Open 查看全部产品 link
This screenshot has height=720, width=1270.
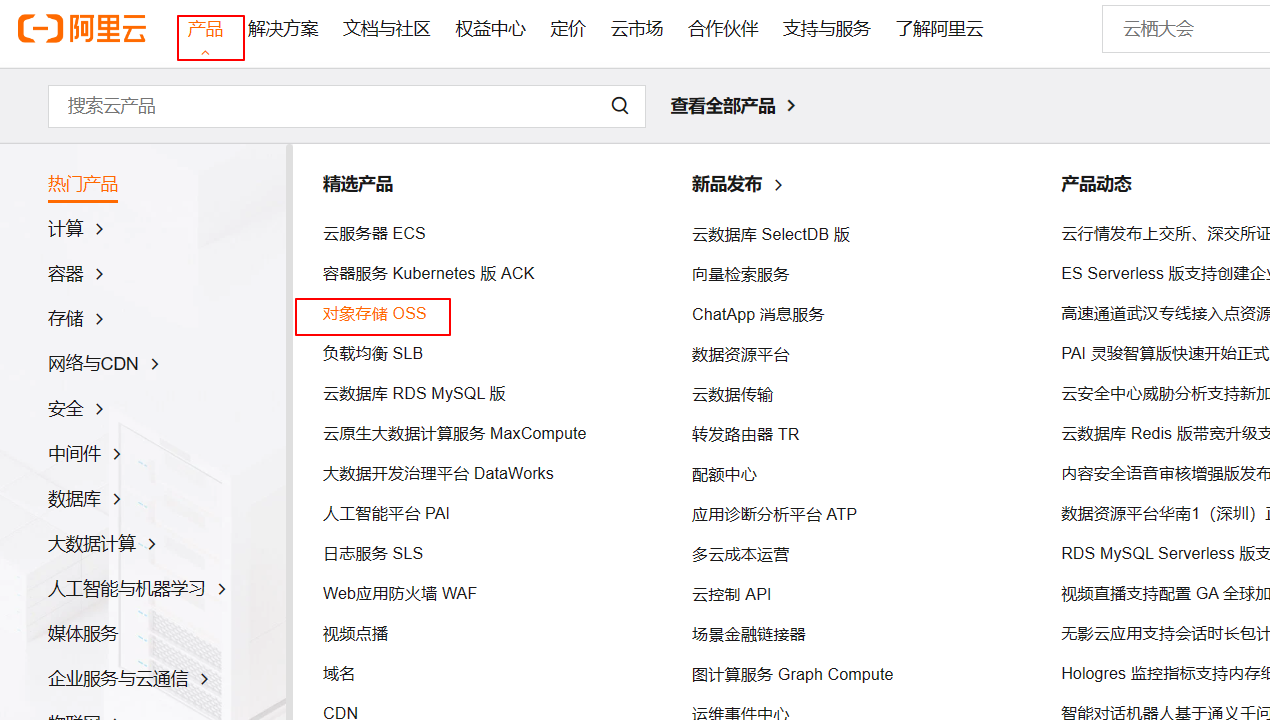732,106
